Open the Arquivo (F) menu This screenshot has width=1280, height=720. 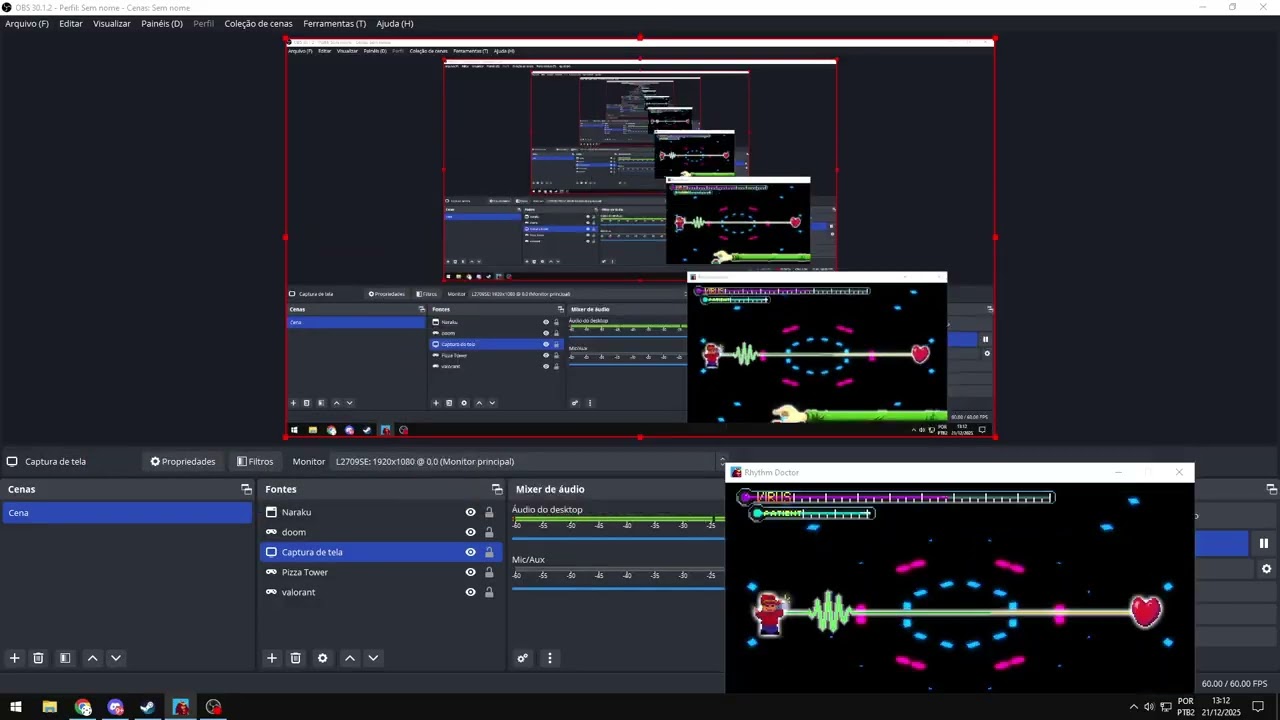(27, 23)
